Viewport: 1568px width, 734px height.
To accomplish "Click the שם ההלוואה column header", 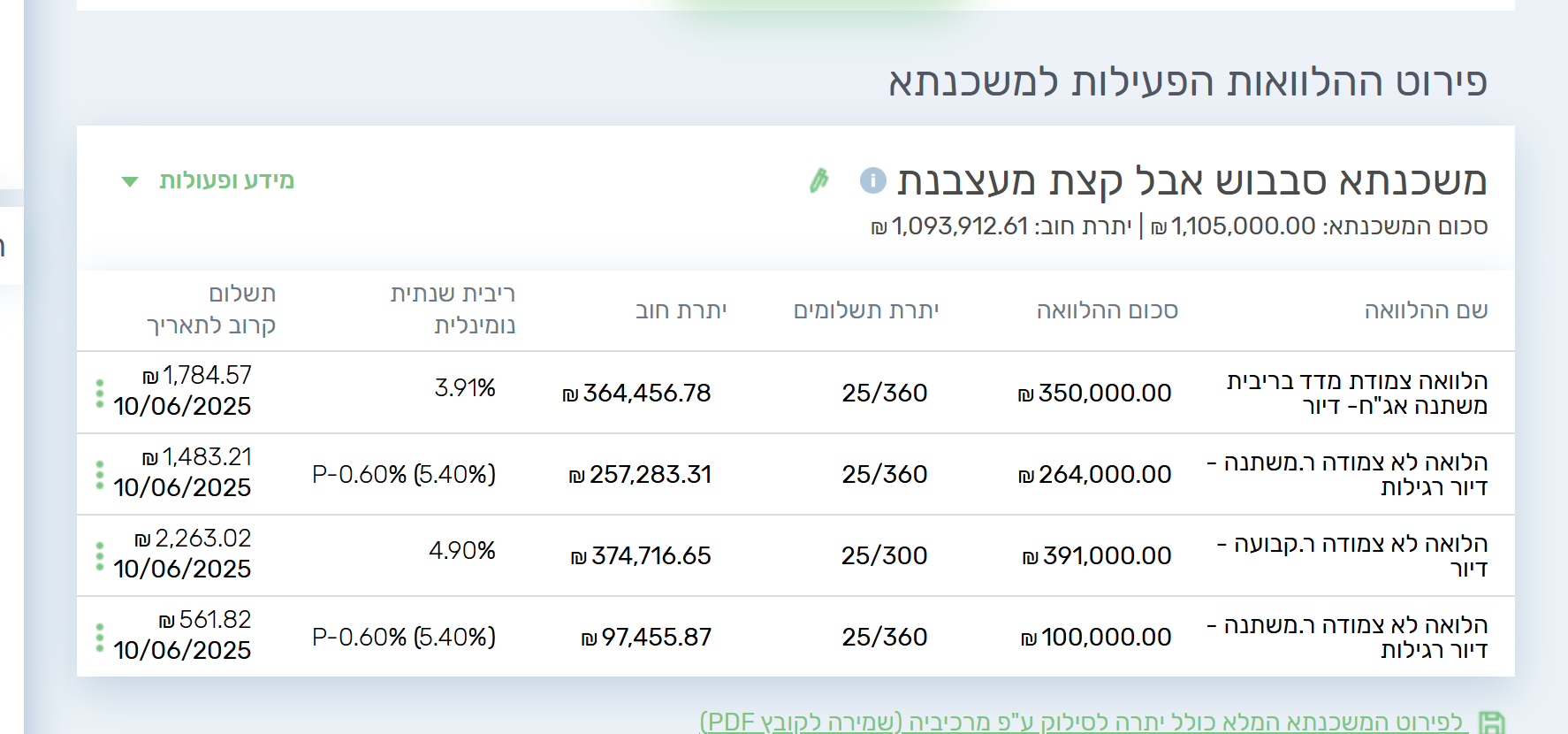I will point(1426,310).
